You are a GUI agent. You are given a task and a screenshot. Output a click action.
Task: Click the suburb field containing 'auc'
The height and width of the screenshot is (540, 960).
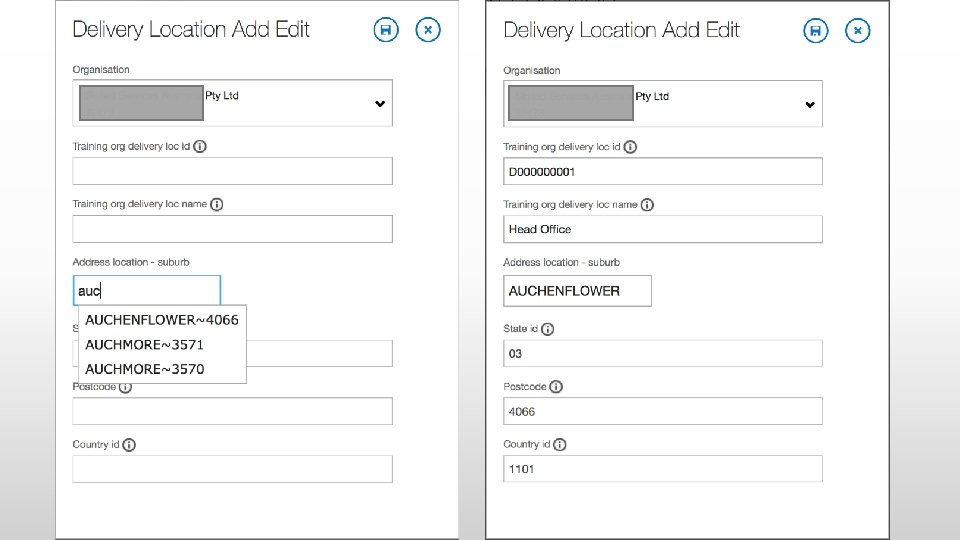146,291
